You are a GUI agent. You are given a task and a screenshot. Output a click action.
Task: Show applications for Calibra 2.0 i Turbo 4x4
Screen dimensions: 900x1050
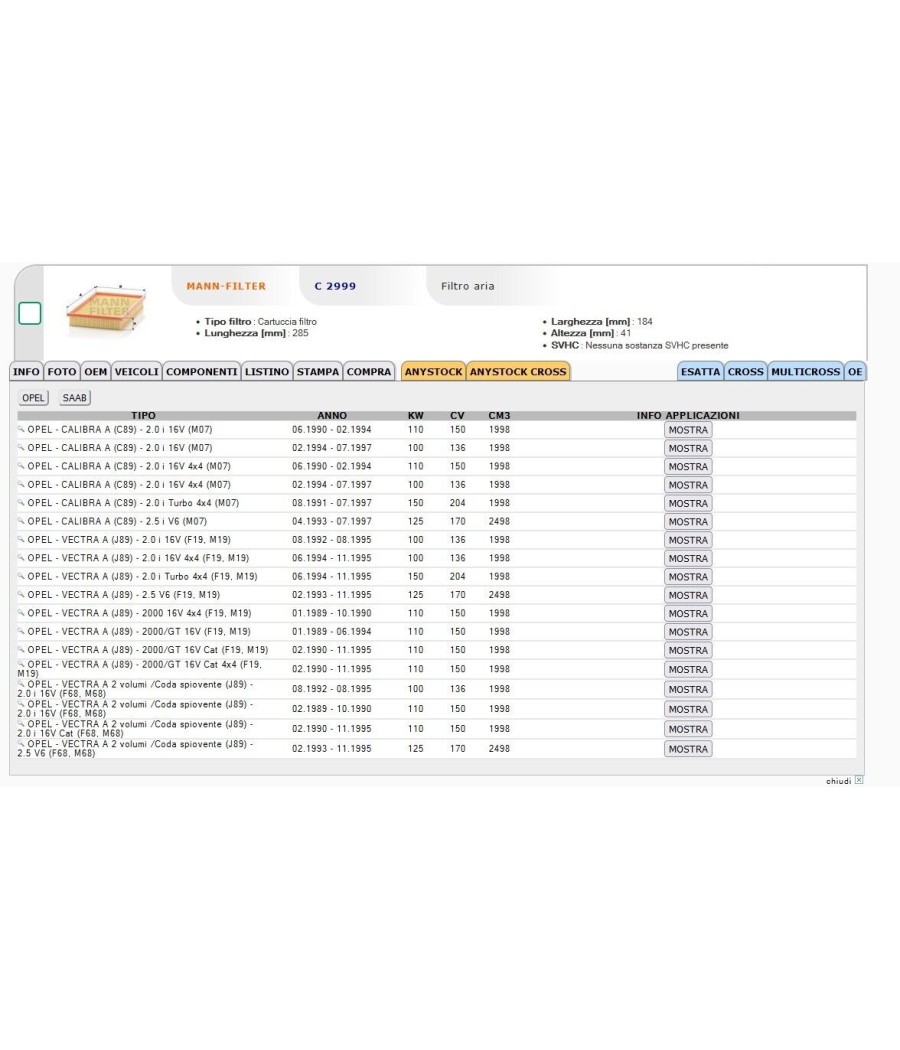point(688,504)
